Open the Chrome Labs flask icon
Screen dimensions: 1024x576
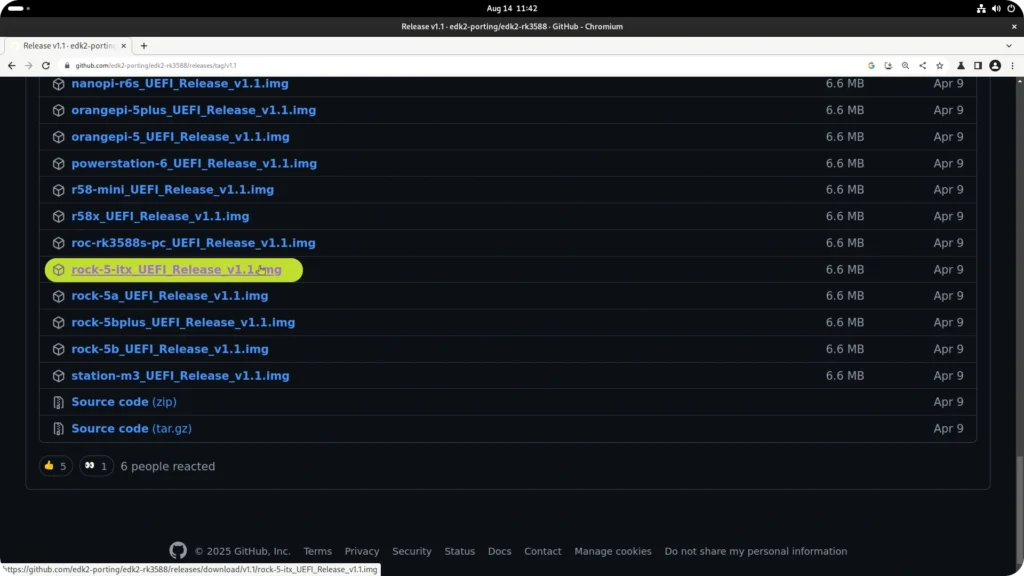(x=961, y=65)
